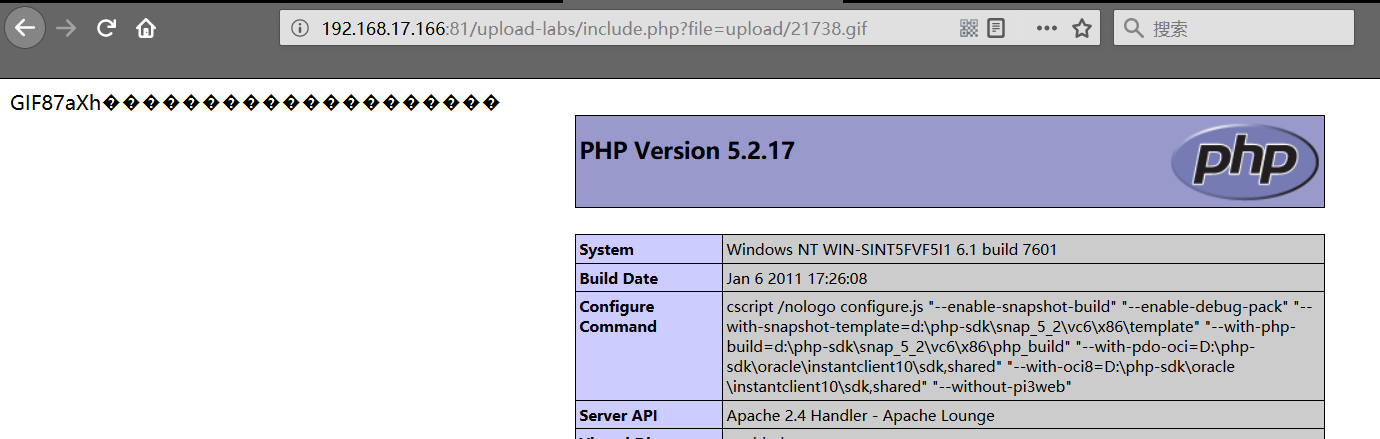Focus the 搜索 search field
Screen dimensions: 1380x439
(x=1240, y=28)
